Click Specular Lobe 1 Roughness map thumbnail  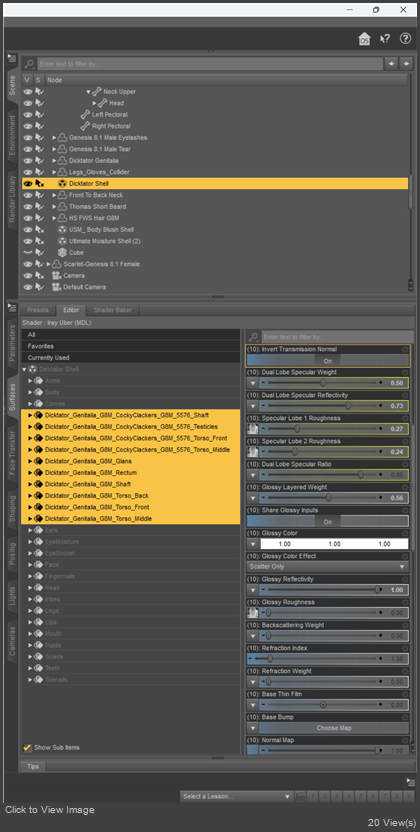(253, 428)
